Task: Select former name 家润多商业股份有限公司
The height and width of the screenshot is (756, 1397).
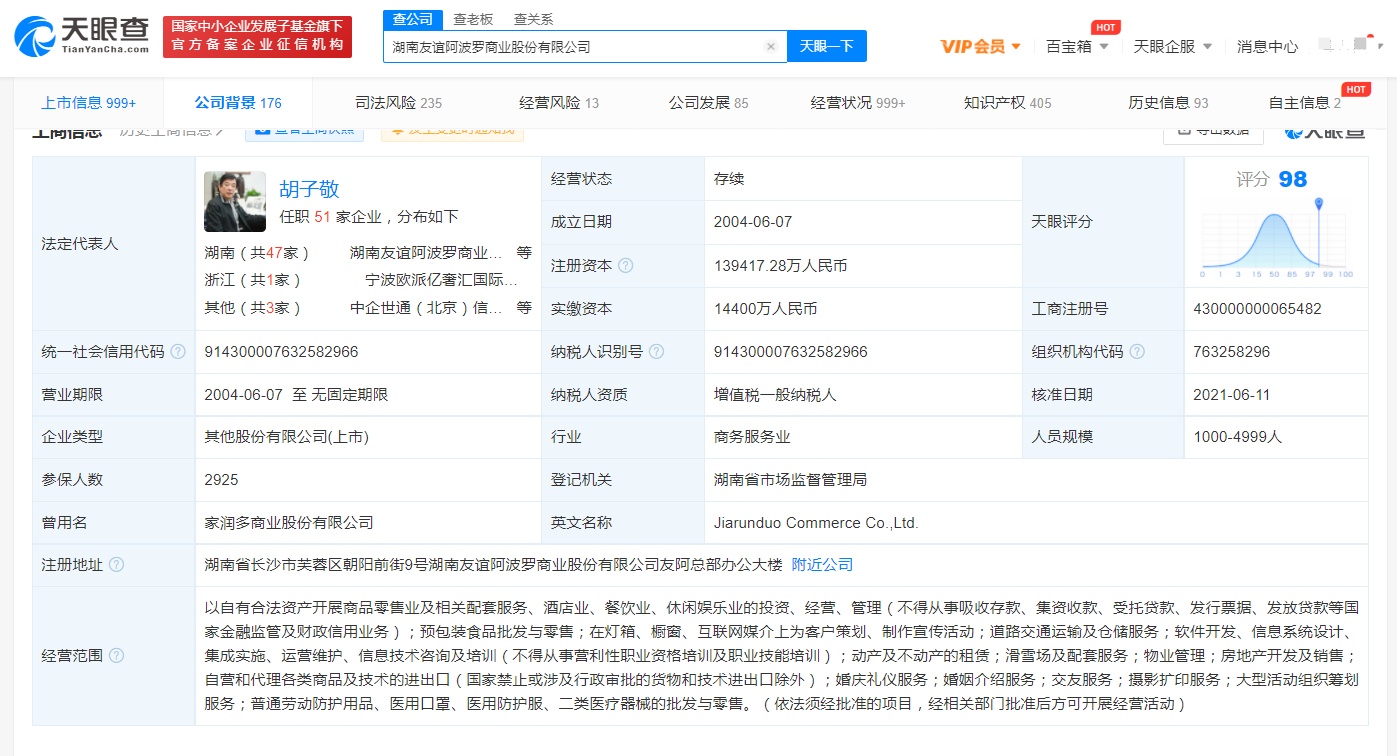Action: [x=288, y=522]
